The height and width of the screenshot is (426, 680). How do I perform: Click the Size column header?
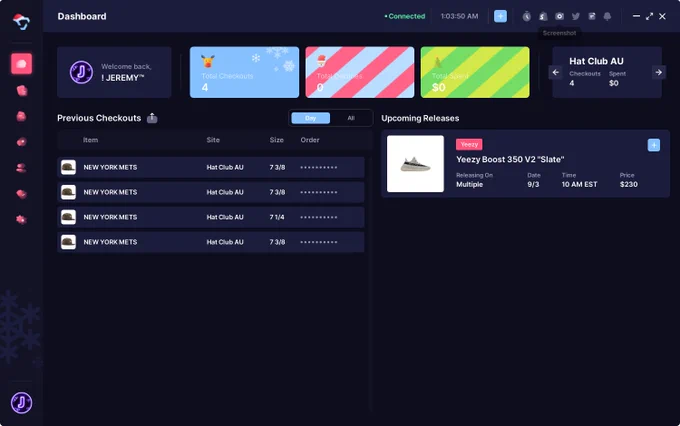(276, 140)
